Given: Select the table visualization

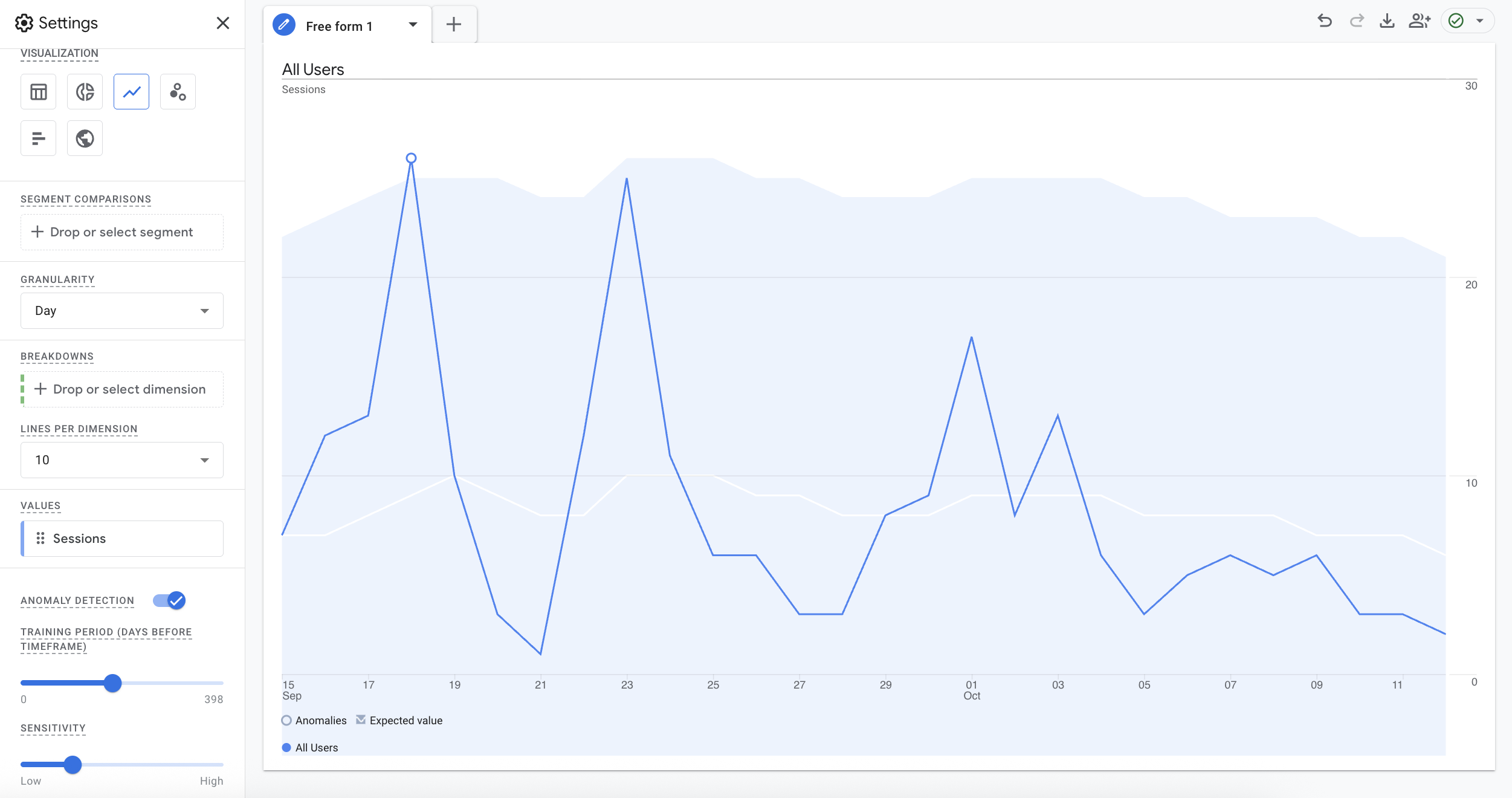Looking at the screenshot, I should click(x=38, y=91).
